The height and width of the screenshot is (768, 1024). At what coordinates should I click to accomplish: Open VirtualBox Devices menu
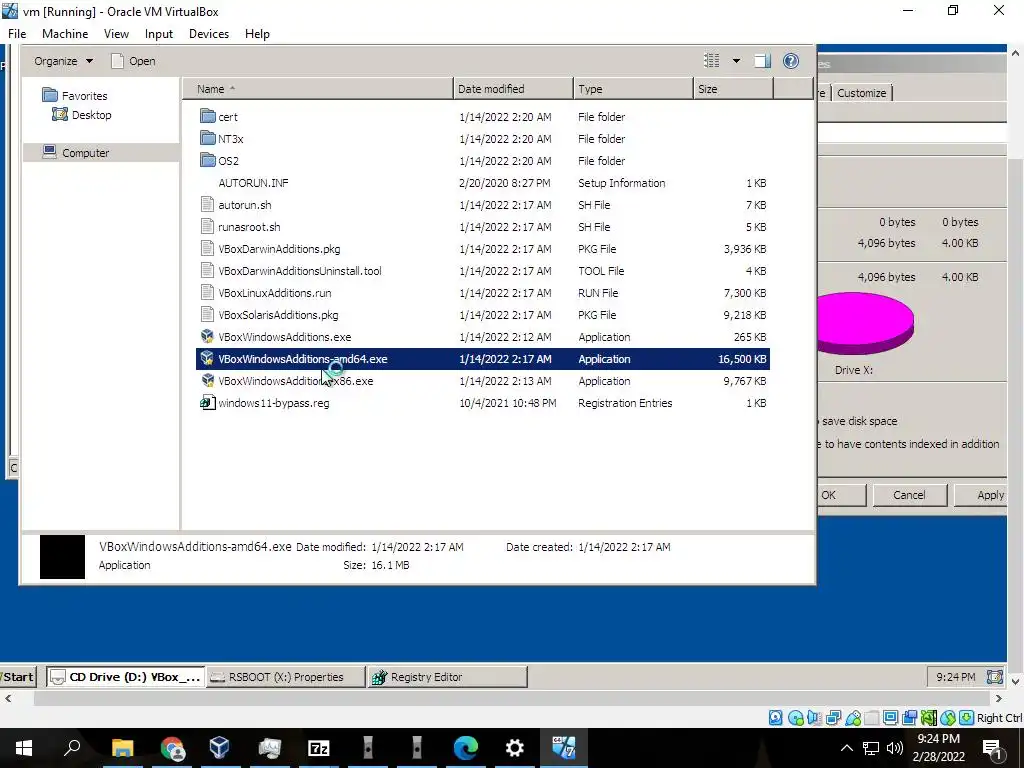click(x=209, y=34)
